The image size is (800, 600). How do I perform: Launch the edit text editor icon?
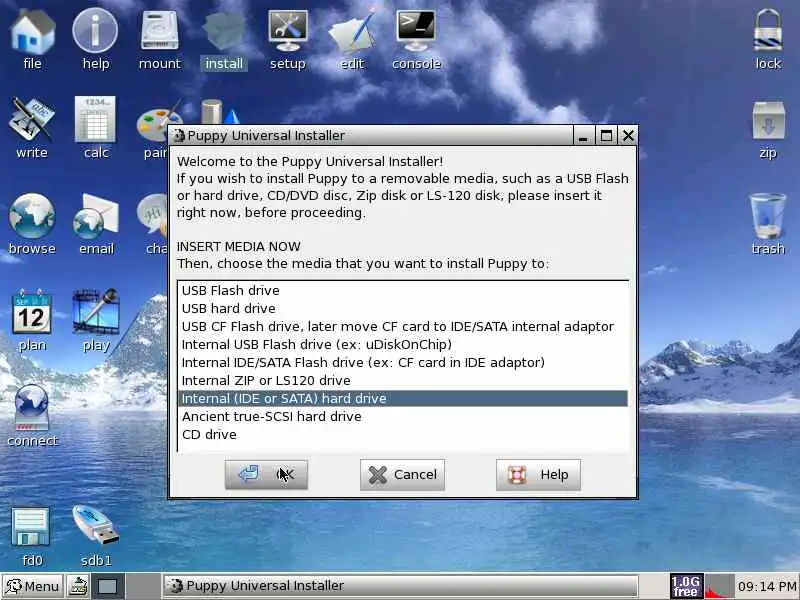352,40
